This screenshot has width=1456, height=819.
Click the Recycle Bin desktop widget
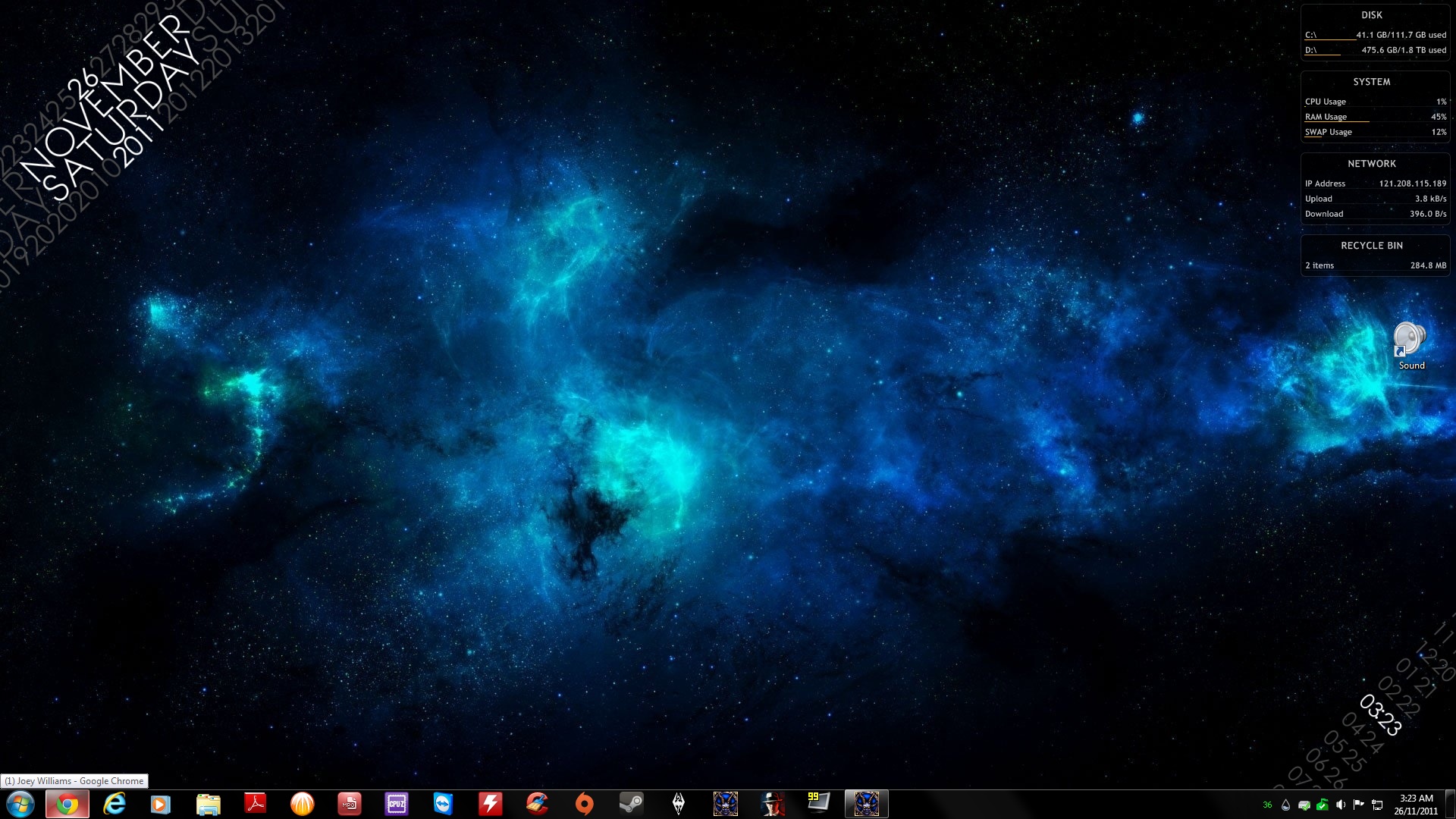coord(1375,256)
